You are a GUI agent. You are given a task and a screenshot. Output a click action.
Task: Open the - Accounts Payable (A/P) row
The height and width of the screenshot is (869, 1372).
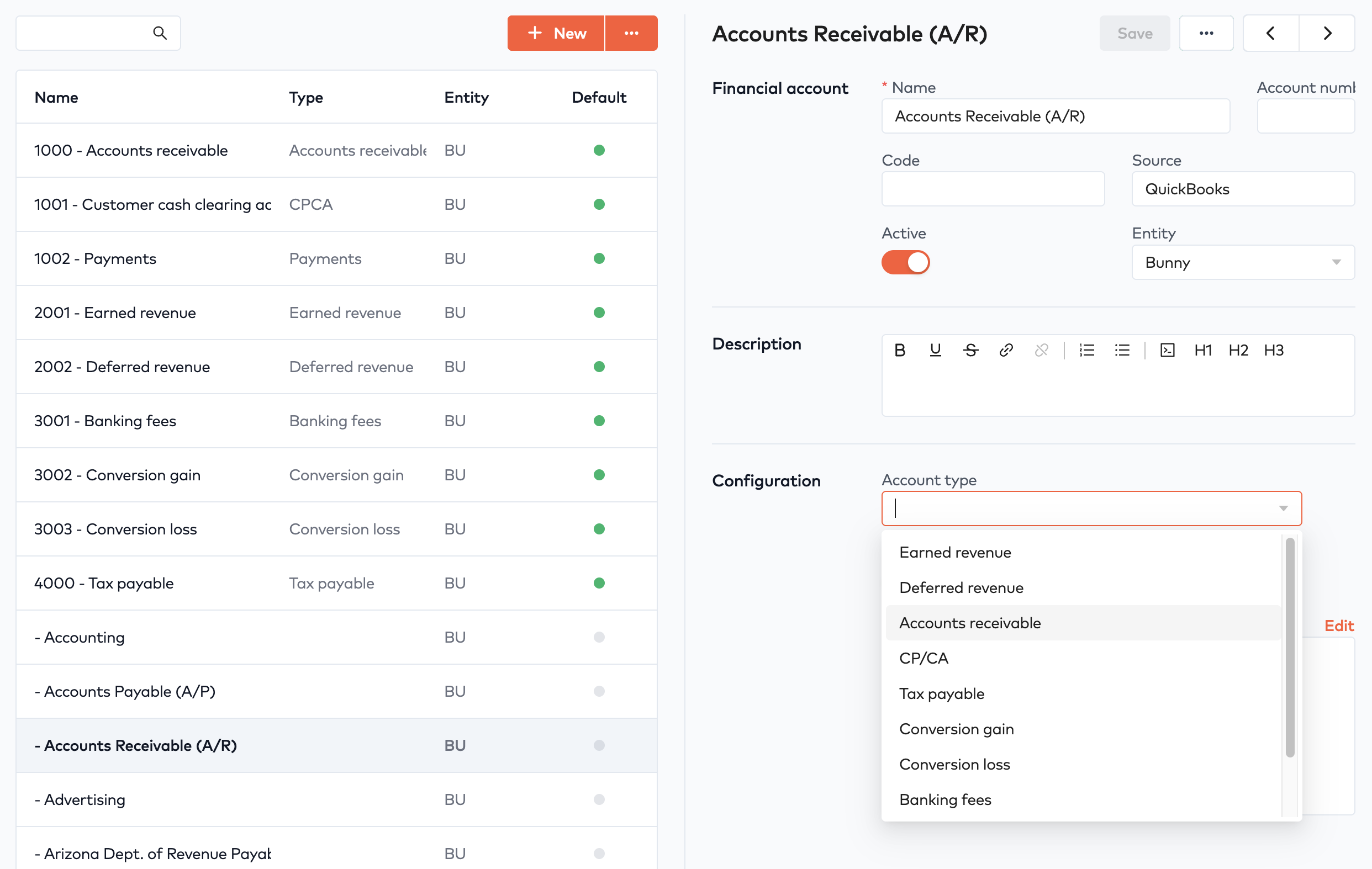[x=336, y=691]
